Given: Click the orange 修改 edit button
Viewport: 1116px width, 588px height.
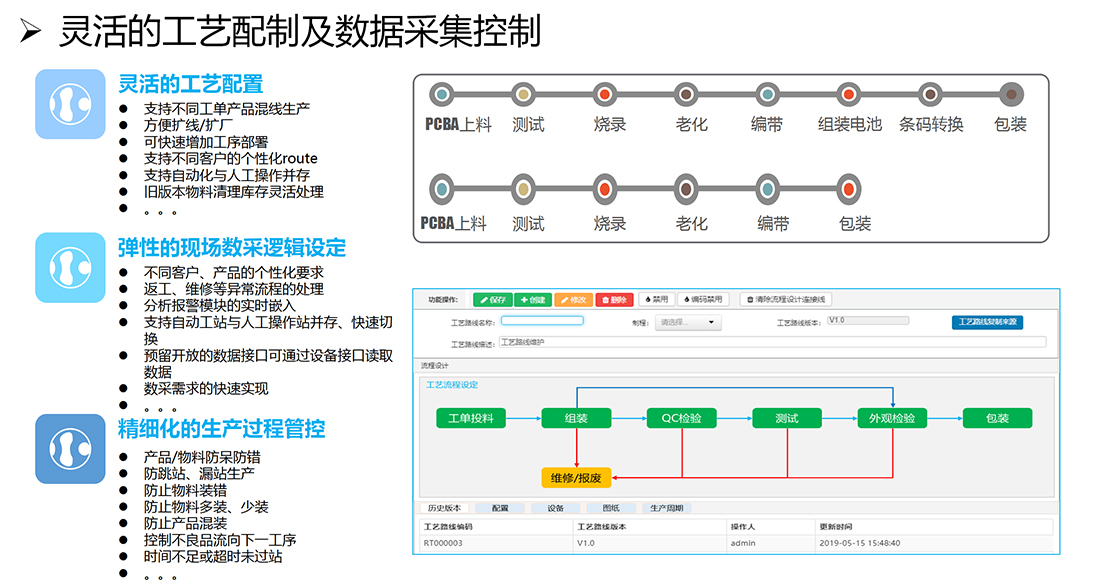Looking at the screenshot, I should tap(573, 300).
